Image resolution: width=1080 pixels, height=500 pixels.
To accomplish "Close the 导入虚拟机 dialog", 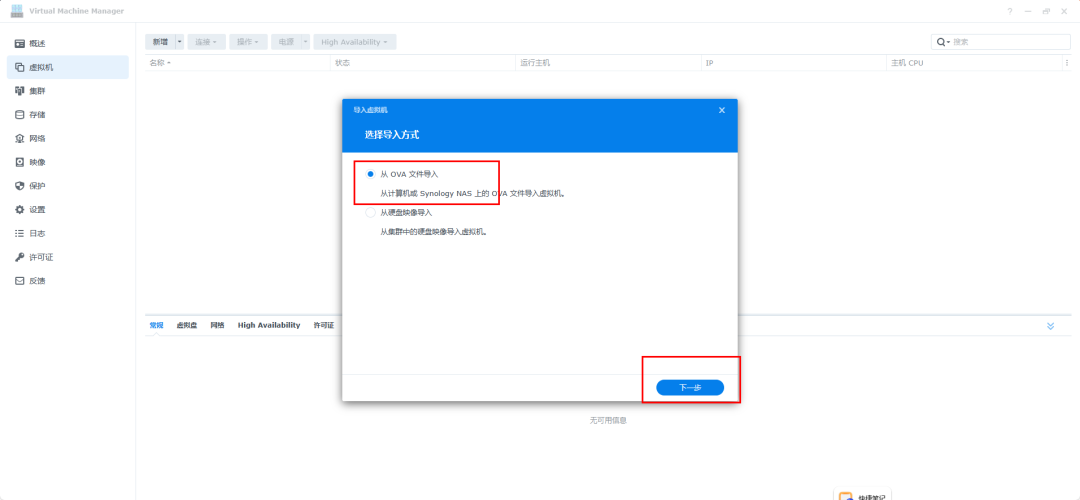I will pyautogui.click(x=722, y=110).
